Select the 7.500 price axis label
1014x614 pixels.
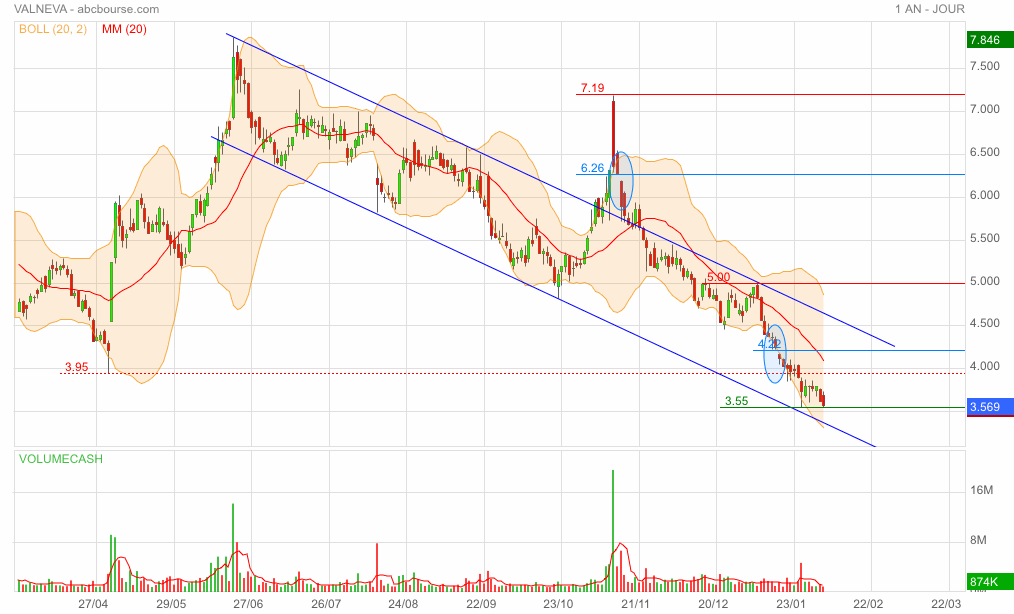[984, 67]
